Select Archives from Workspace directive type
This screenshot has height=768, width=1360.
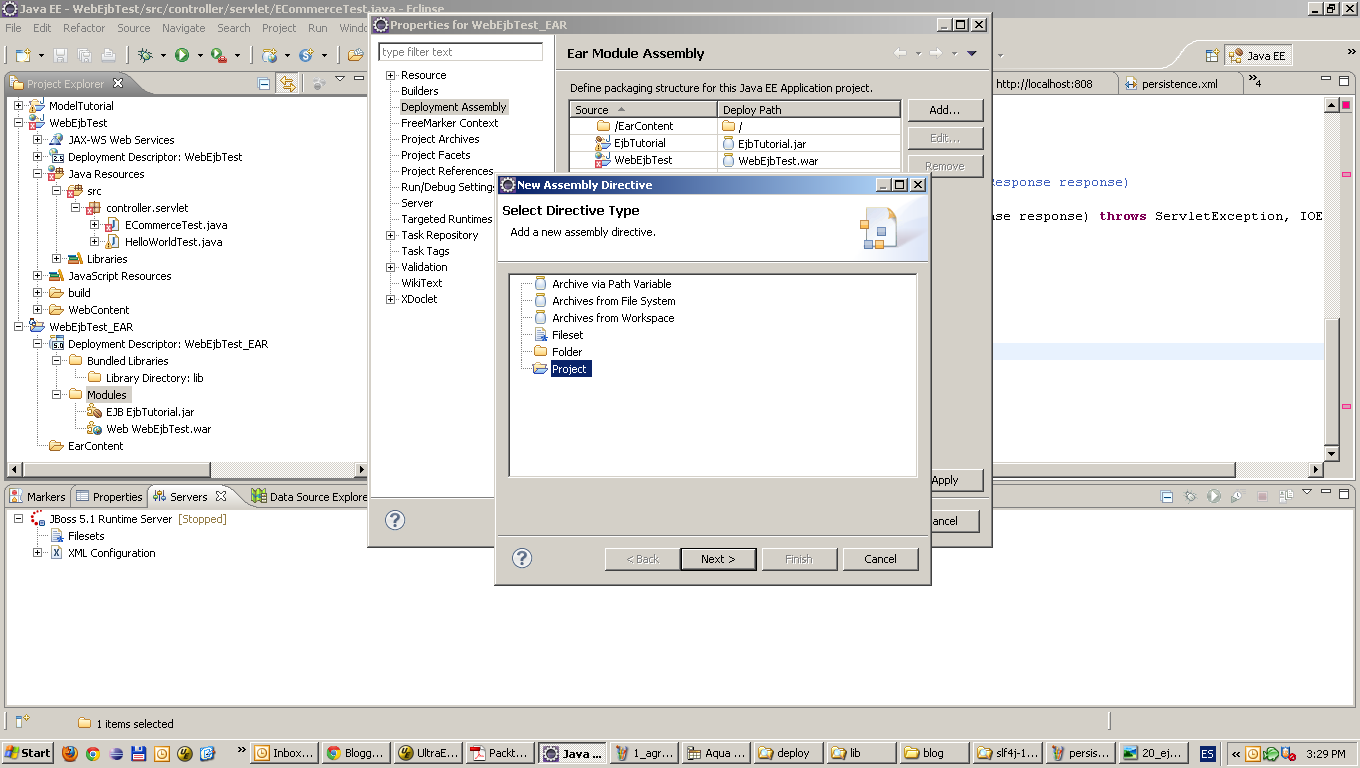(x=612, y=317)
